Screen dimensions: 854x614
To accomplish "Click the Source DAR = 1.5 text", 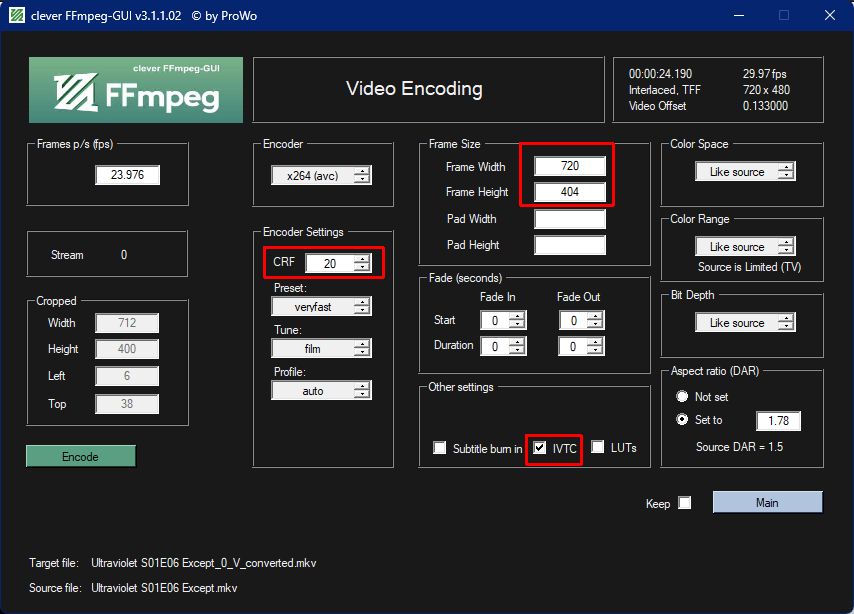I will [x=739, y=447].
